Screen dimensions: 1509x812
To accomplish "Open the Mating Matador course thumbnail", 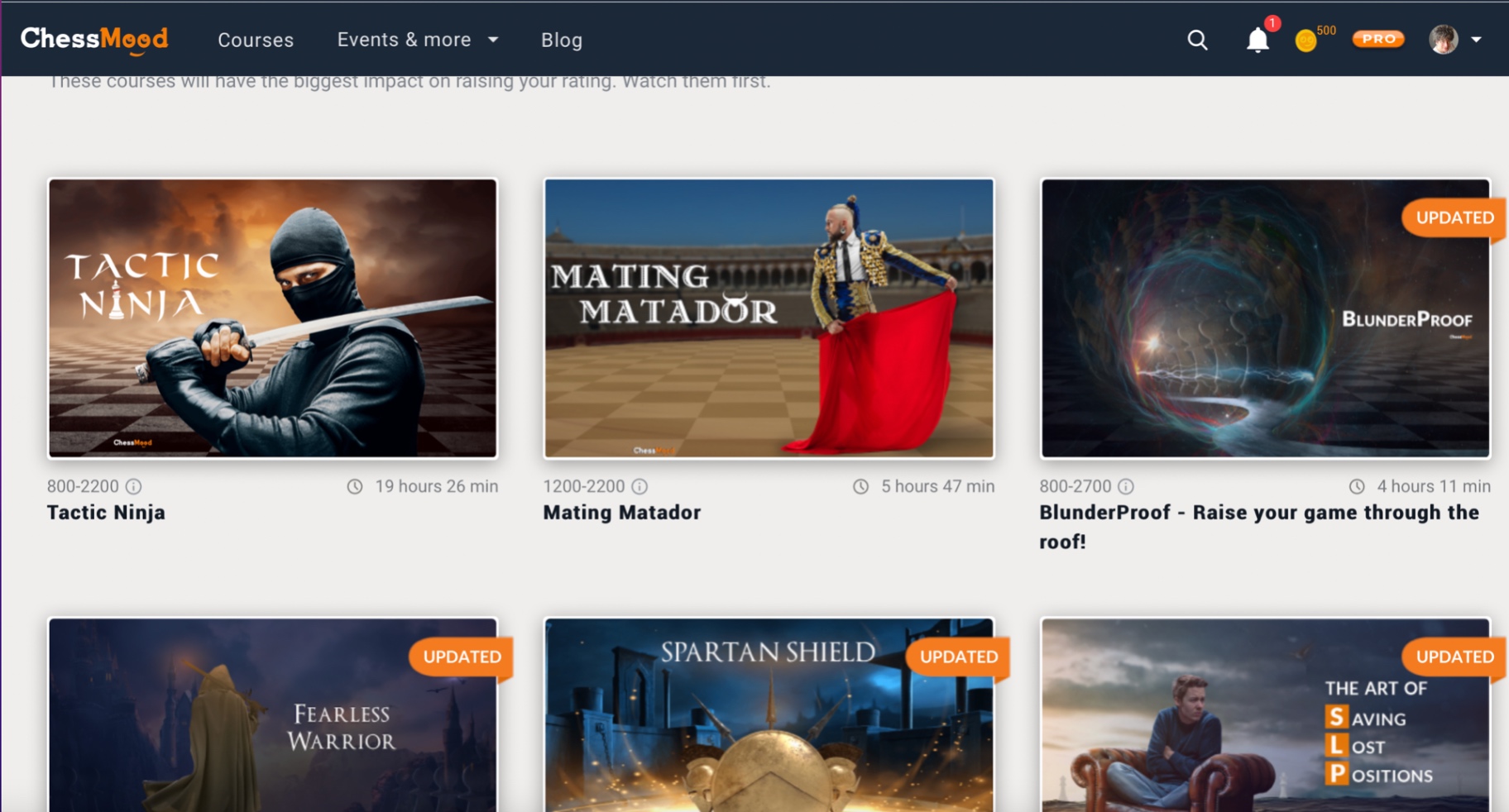I will coord(769,318).
